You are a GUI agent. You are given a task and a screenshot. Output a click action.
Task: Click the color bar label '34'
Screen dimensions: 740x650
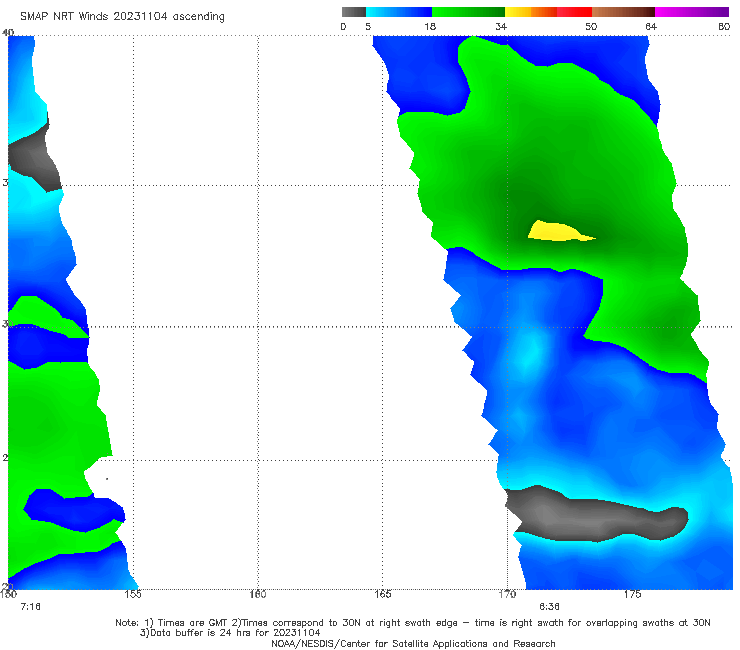tap(501, 27)
